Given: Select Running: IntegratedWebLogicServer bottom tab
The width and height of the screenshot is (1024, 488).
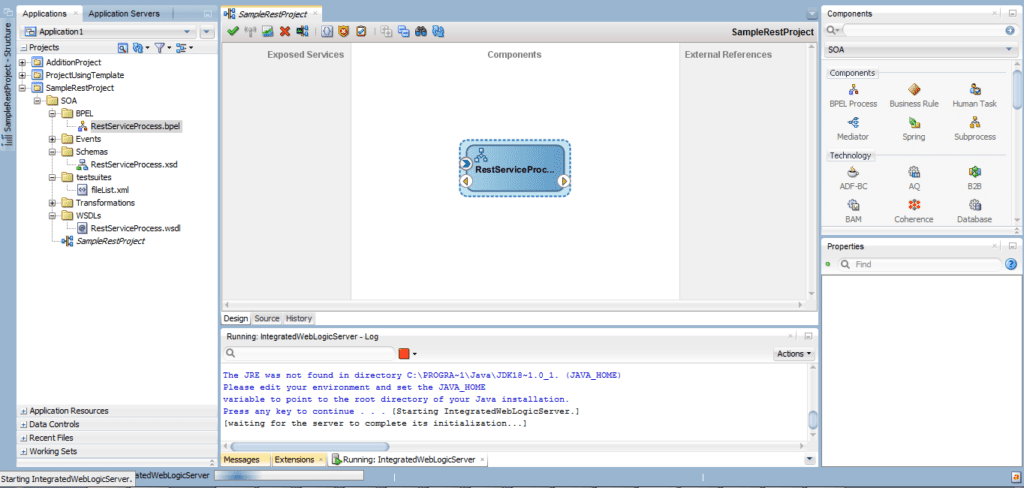Looking at the screenshot, I should pyautogui.click(x=409, y=459).
